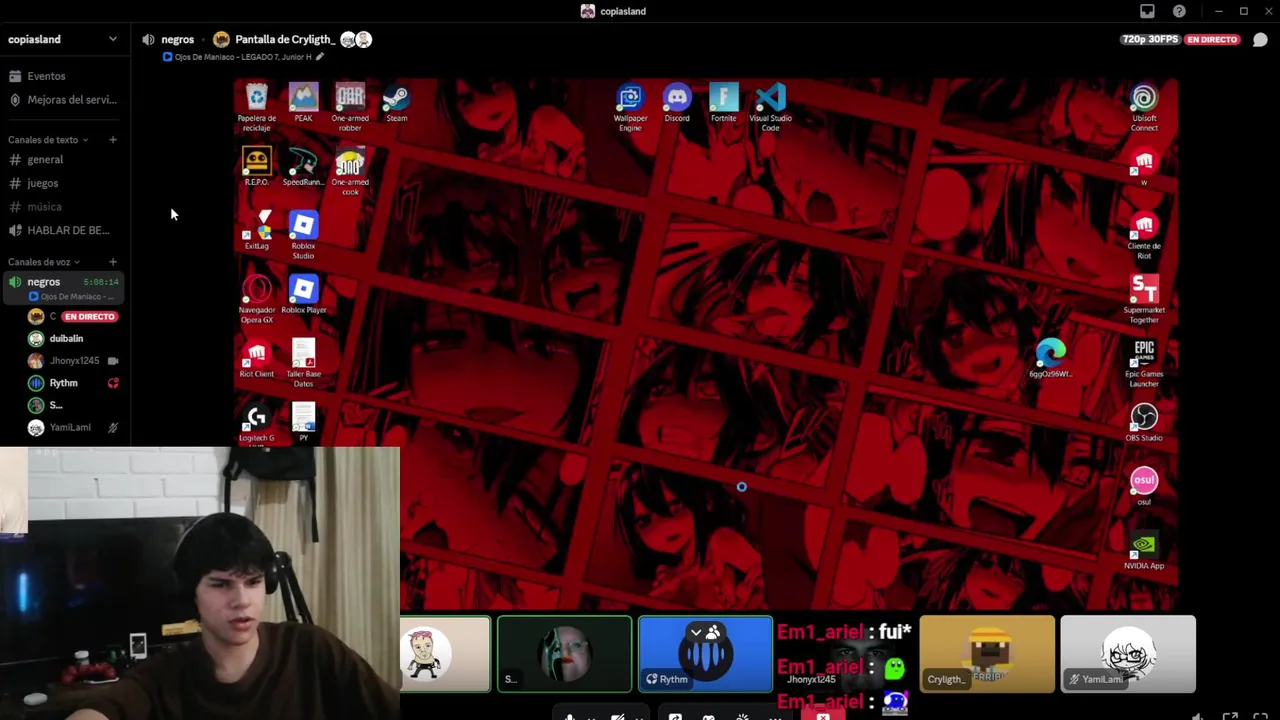
Task: Pop out the stream window
Action: tap(1231, 716)
